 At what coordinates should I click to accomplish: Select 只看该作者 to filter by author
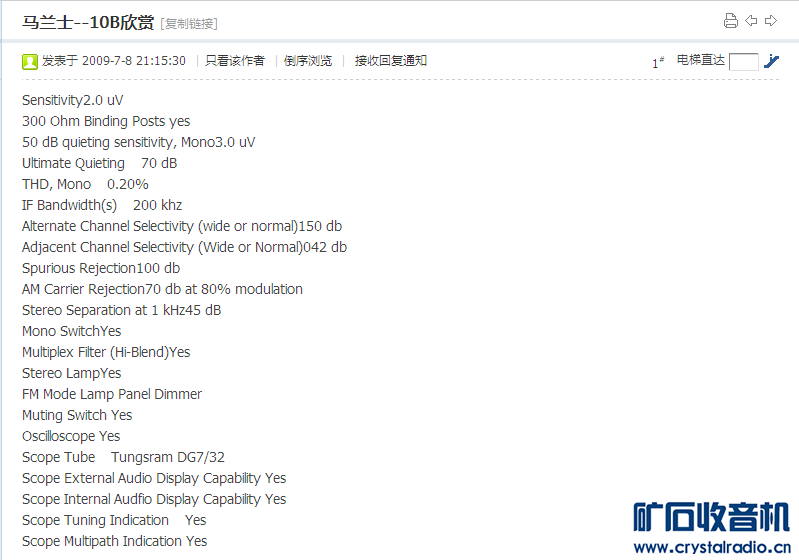(x=235, y=61)
